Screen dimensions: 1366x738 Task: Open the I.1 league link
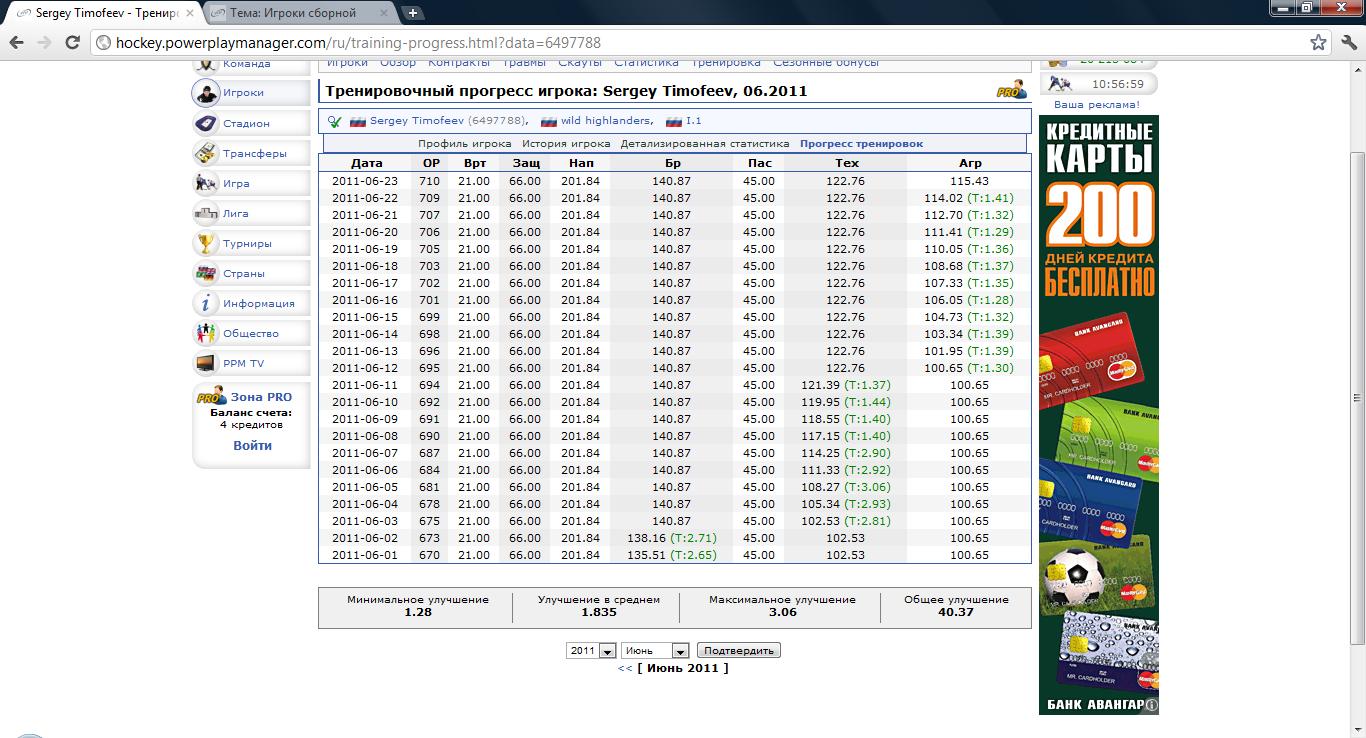[x=694, y=121]
